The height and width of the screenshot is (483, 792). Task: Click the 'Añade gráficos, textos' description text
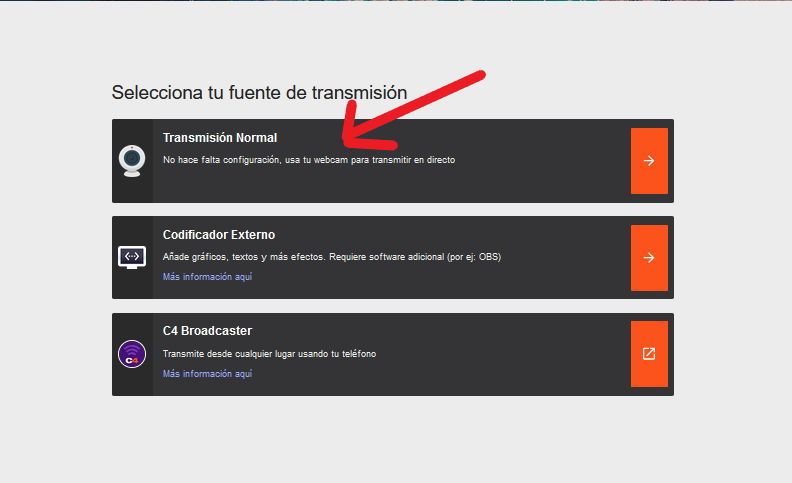(331, 257)
